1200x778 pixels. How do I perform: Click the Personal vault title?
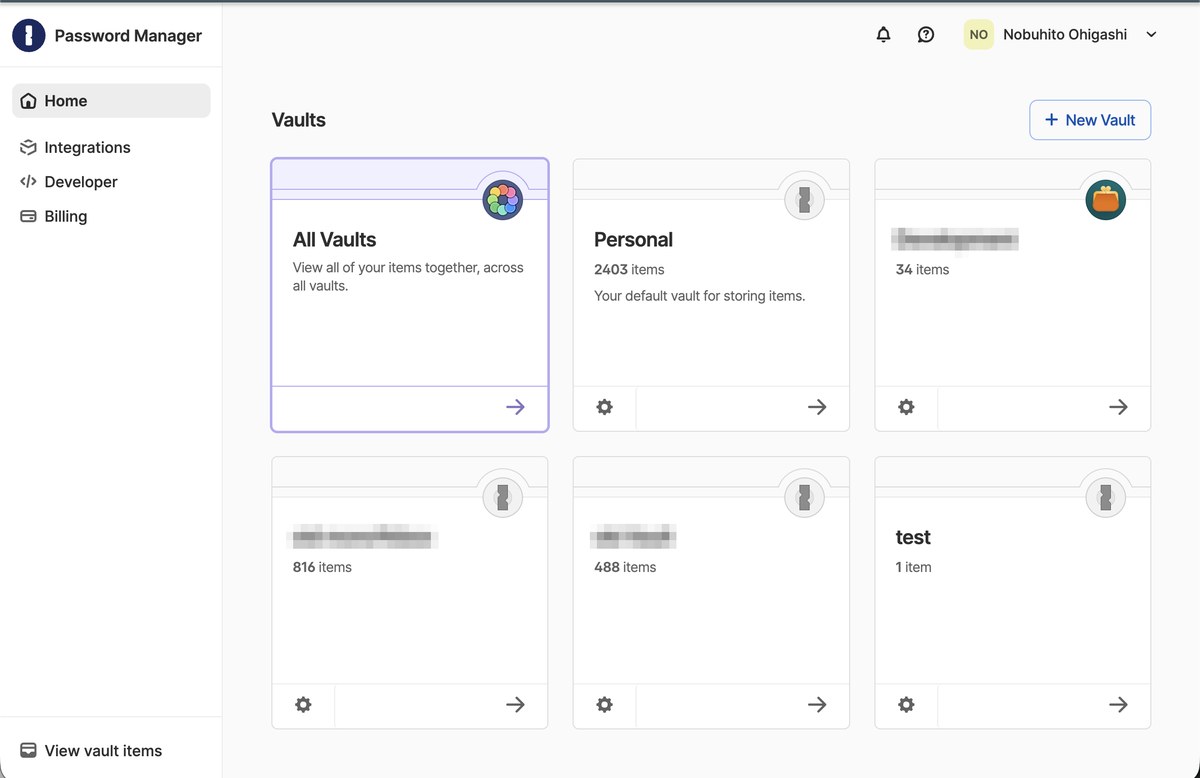click(x=633, y=240)
